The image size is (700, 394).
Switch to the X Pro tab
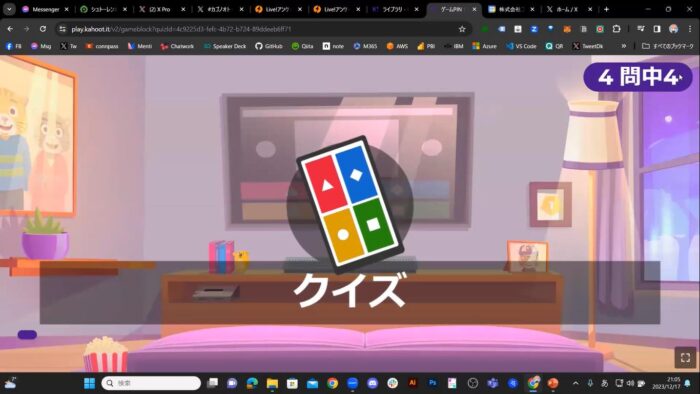[x=162, y=9]
